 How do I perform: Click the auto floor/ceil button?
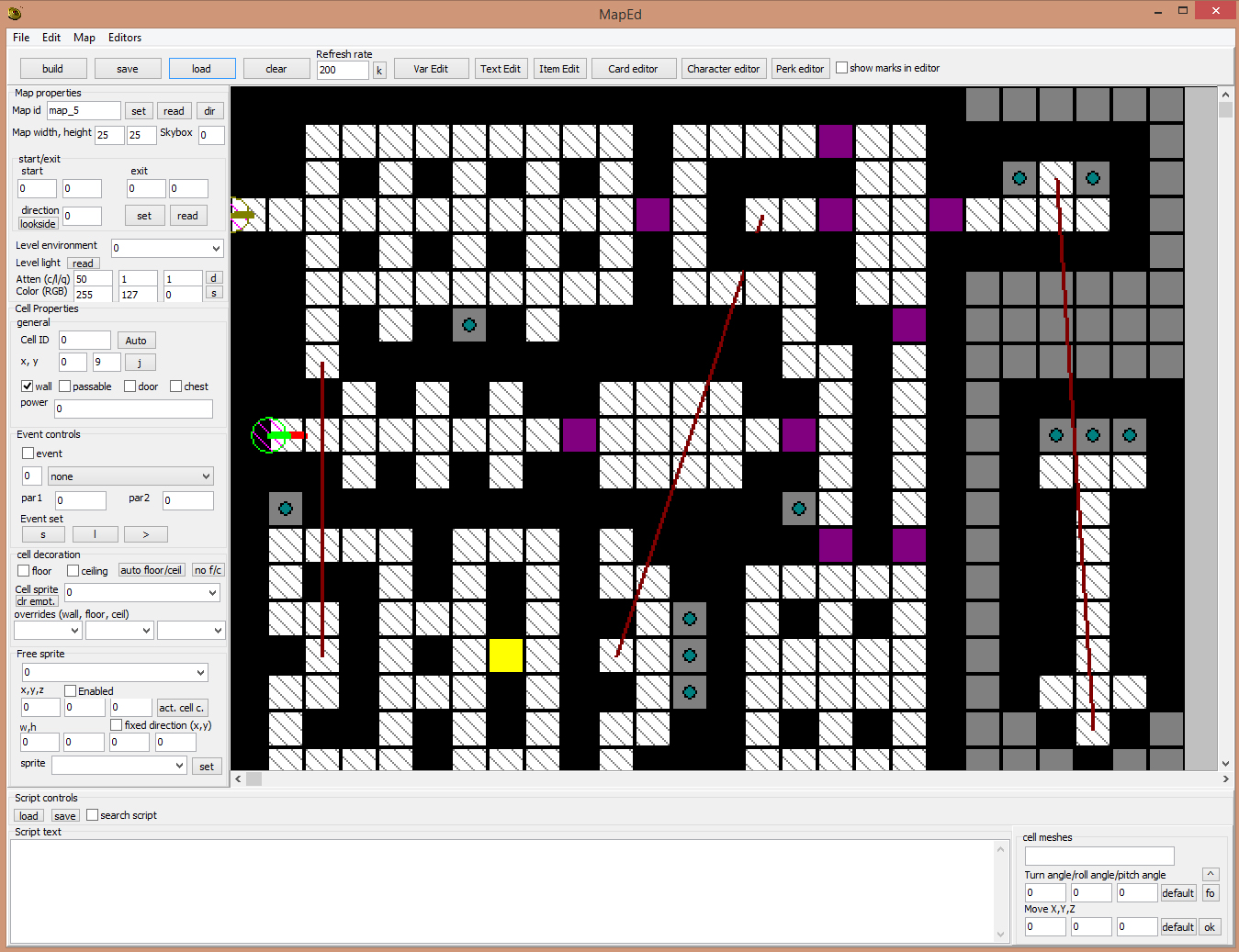152,570
